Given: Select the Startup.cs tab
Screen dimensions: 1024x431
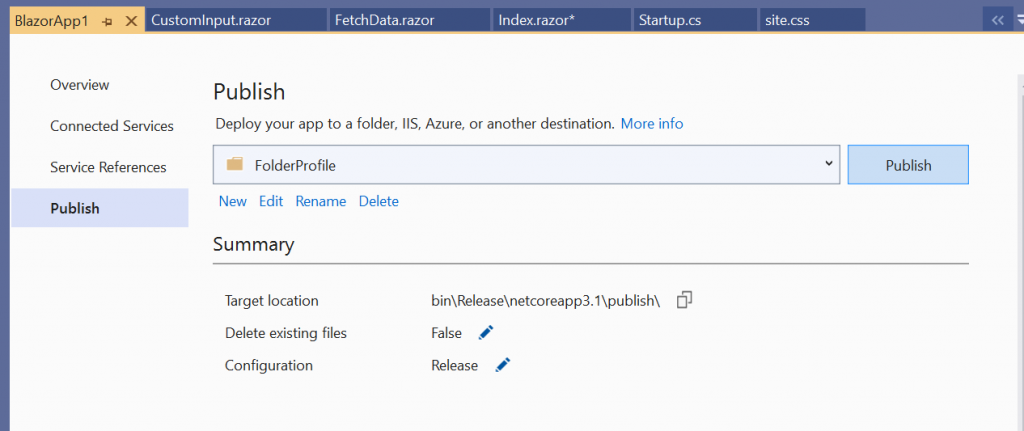Looking at the screenshot, I should (669, 21).
